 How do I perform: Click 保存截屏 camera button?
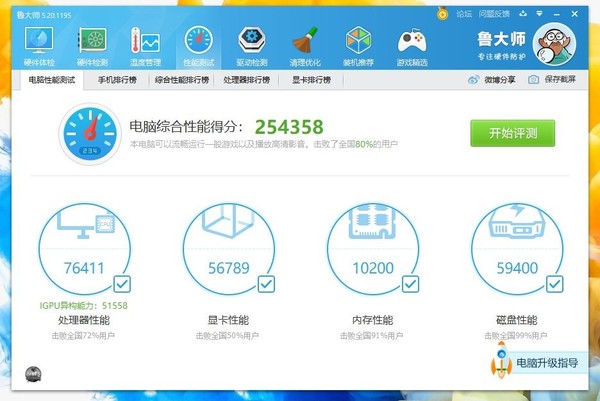tap(552, 79)
